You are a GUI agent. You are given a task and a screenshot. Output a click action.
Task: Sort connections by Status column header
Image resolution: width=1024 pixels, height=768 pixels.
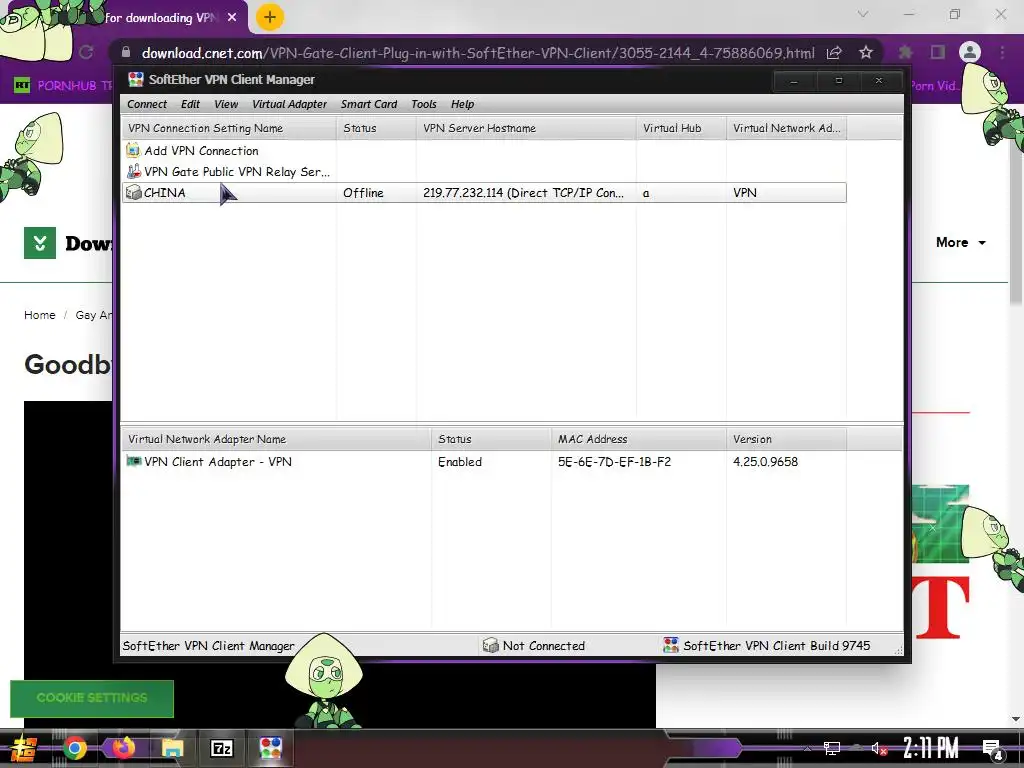tap(376, 128)
